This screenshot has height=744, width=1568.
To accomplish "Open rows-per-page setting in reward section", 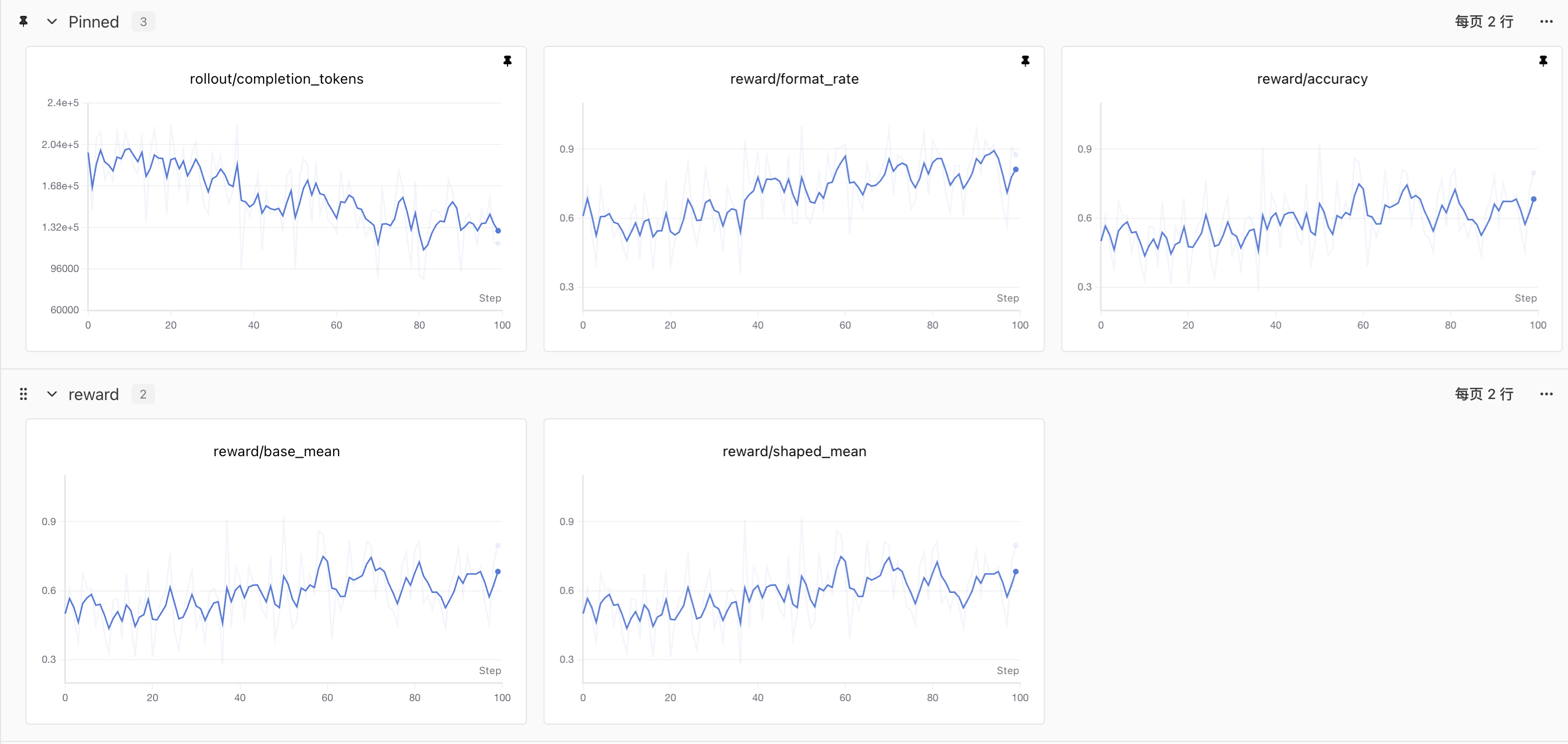I will [x=1484, y=394].
